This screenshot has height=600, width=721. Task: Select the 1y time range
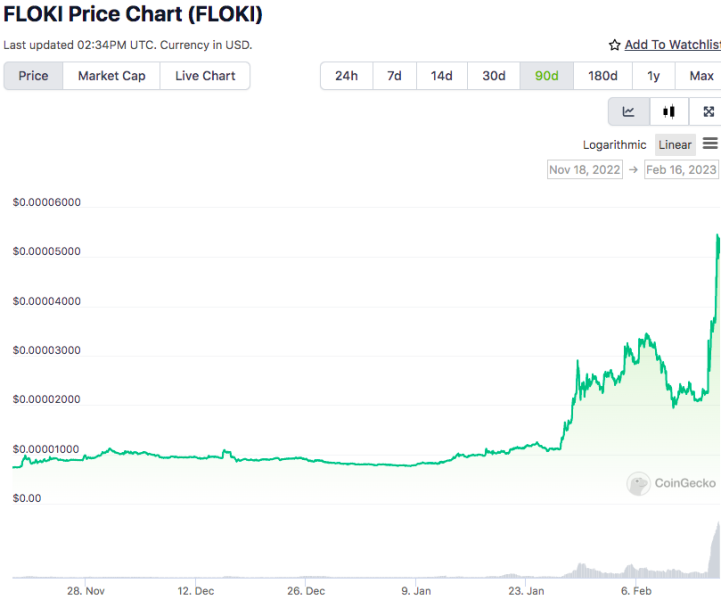(x=653, y=76)
